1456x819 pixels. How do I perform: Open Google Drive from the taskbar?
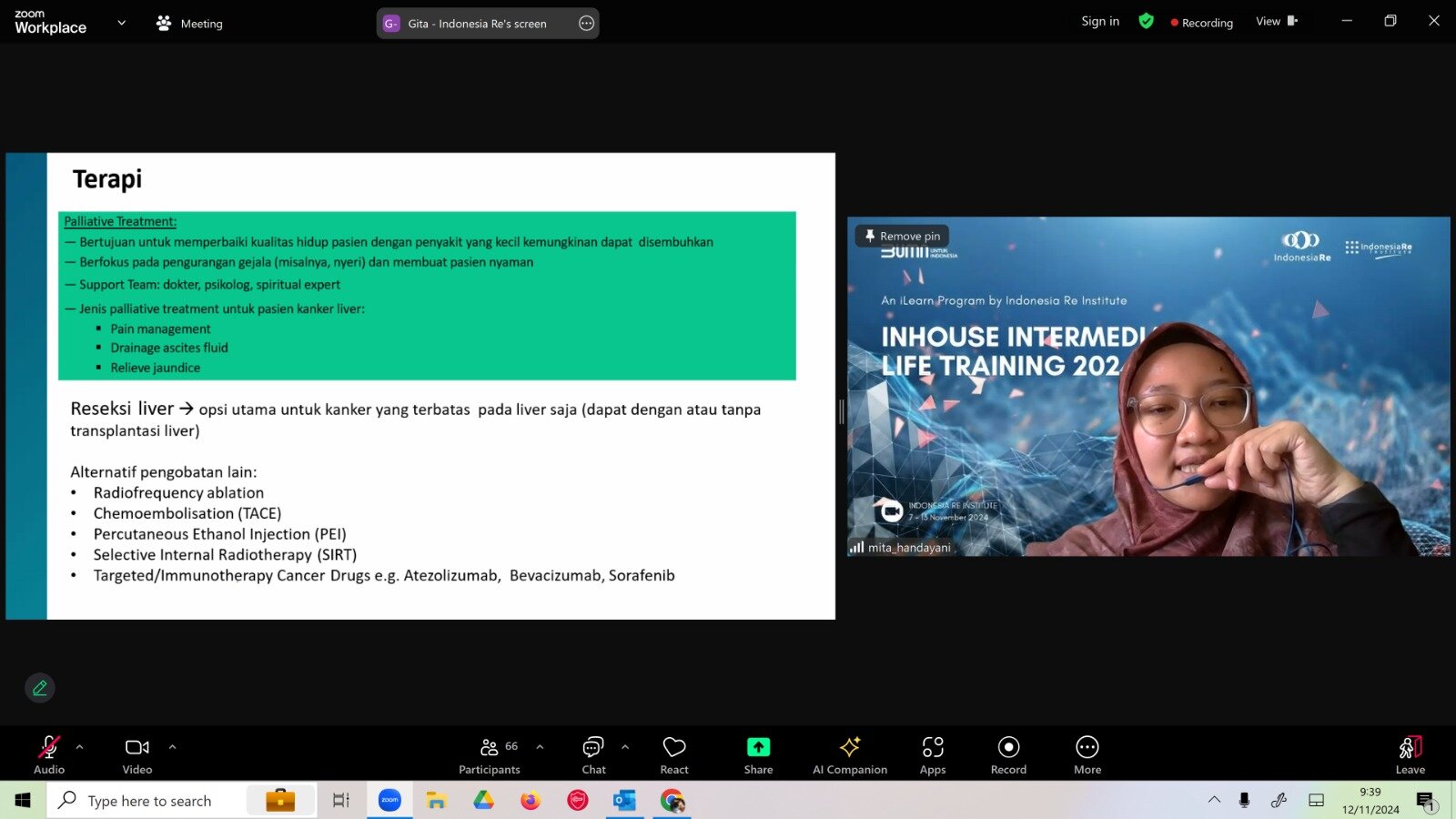(x=483, y=801)
